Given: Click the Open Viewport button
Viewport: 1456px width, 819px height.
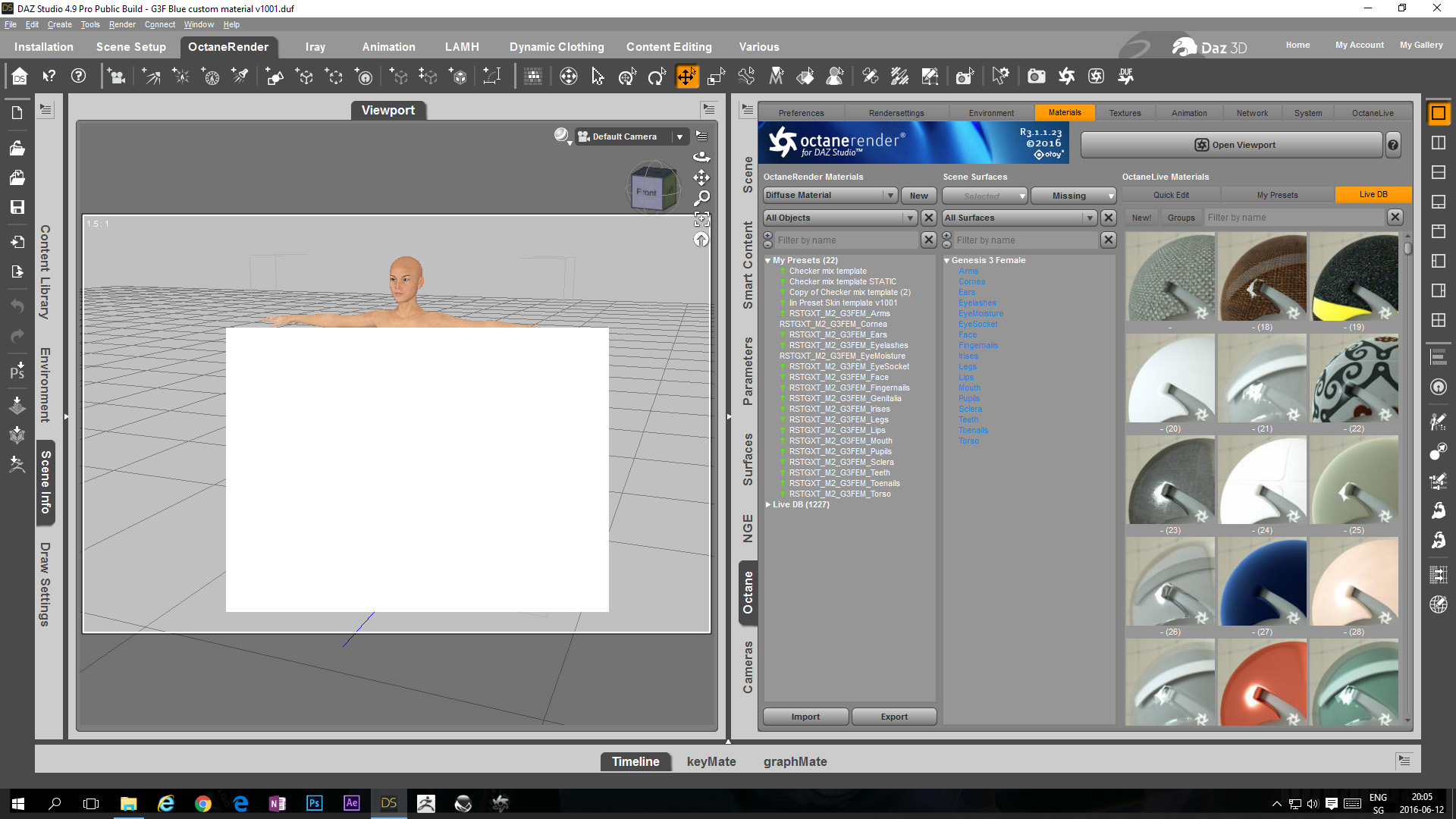Looking at the screenshot, I should pos(1232,145).
